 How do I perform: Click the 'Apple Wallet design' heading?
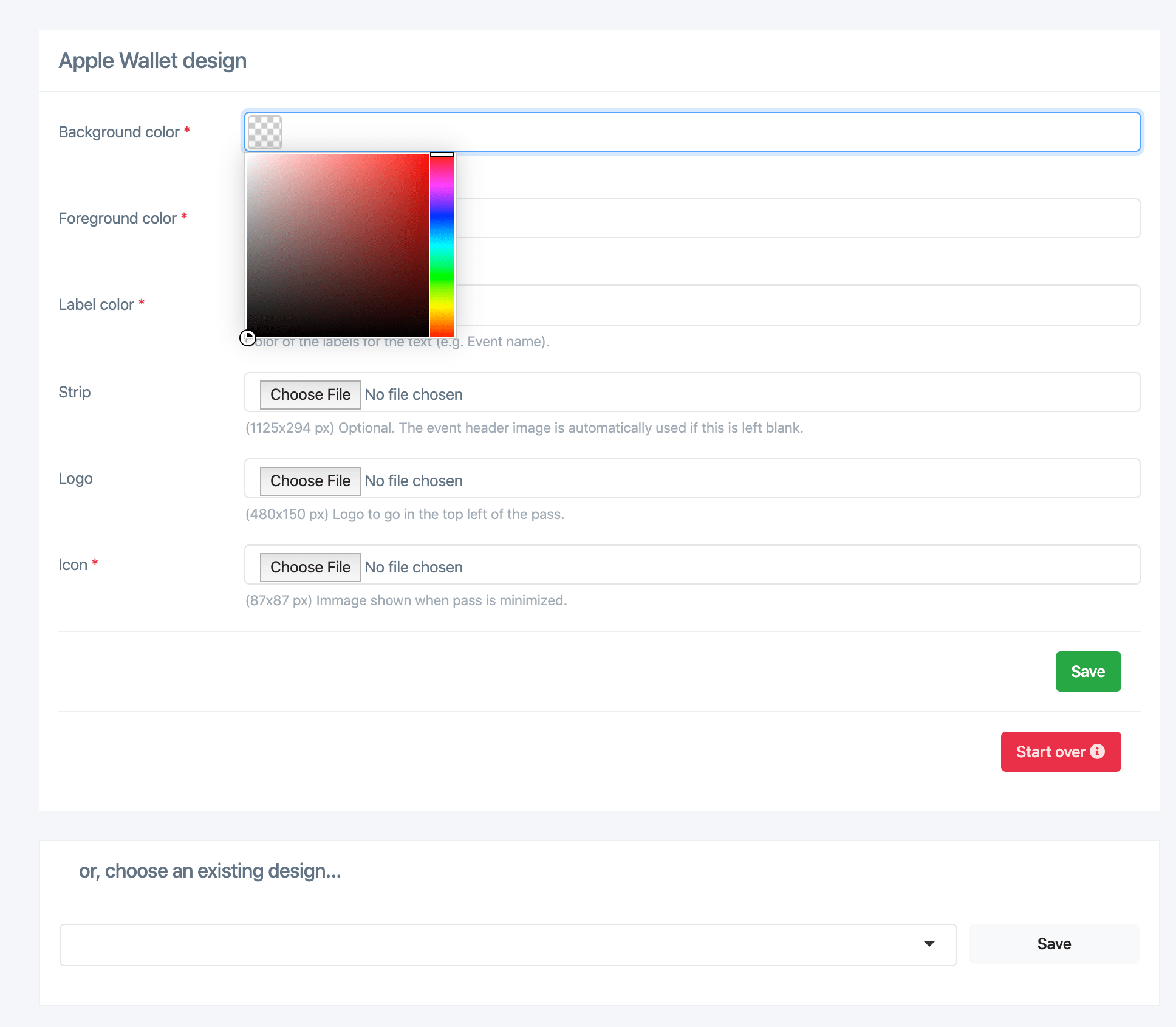click(x=152, y=61)
